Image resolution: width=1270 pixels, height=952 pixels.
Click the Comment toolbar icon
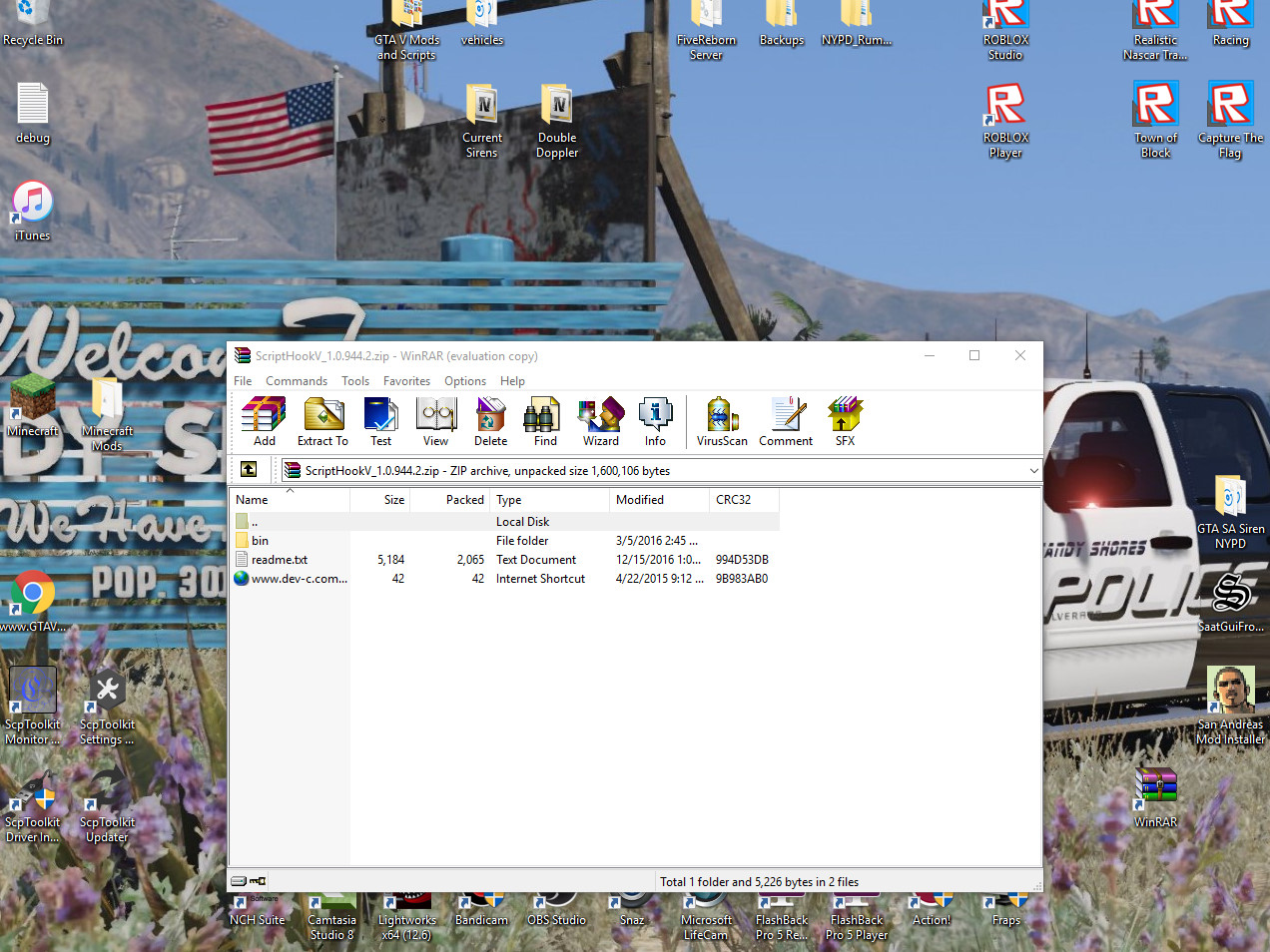(x=786, y=421)
